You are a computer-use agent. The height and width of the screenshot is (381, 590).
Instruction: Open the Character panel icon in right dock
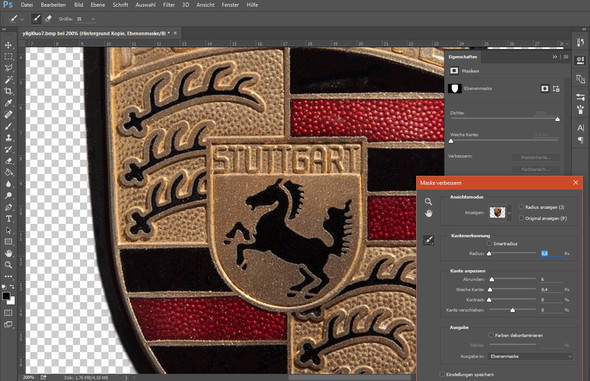(580, 128)
